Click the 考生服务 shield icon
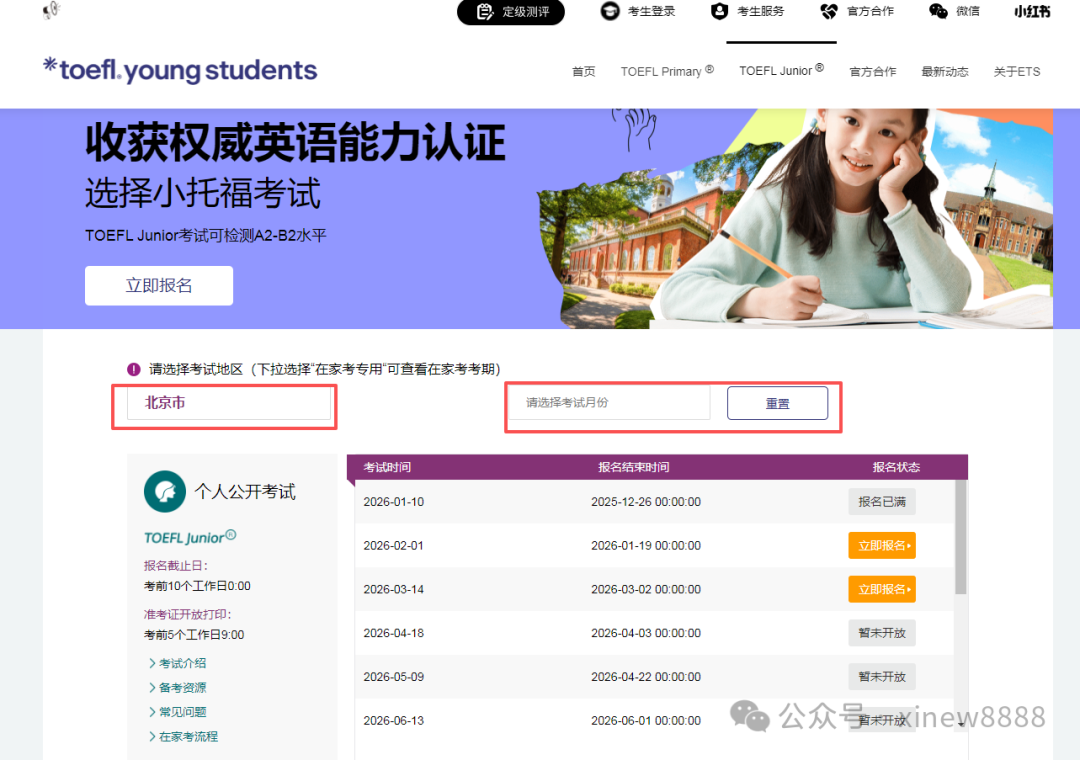This screenshot has height=760, width=1080. click(x=719, y=12)
